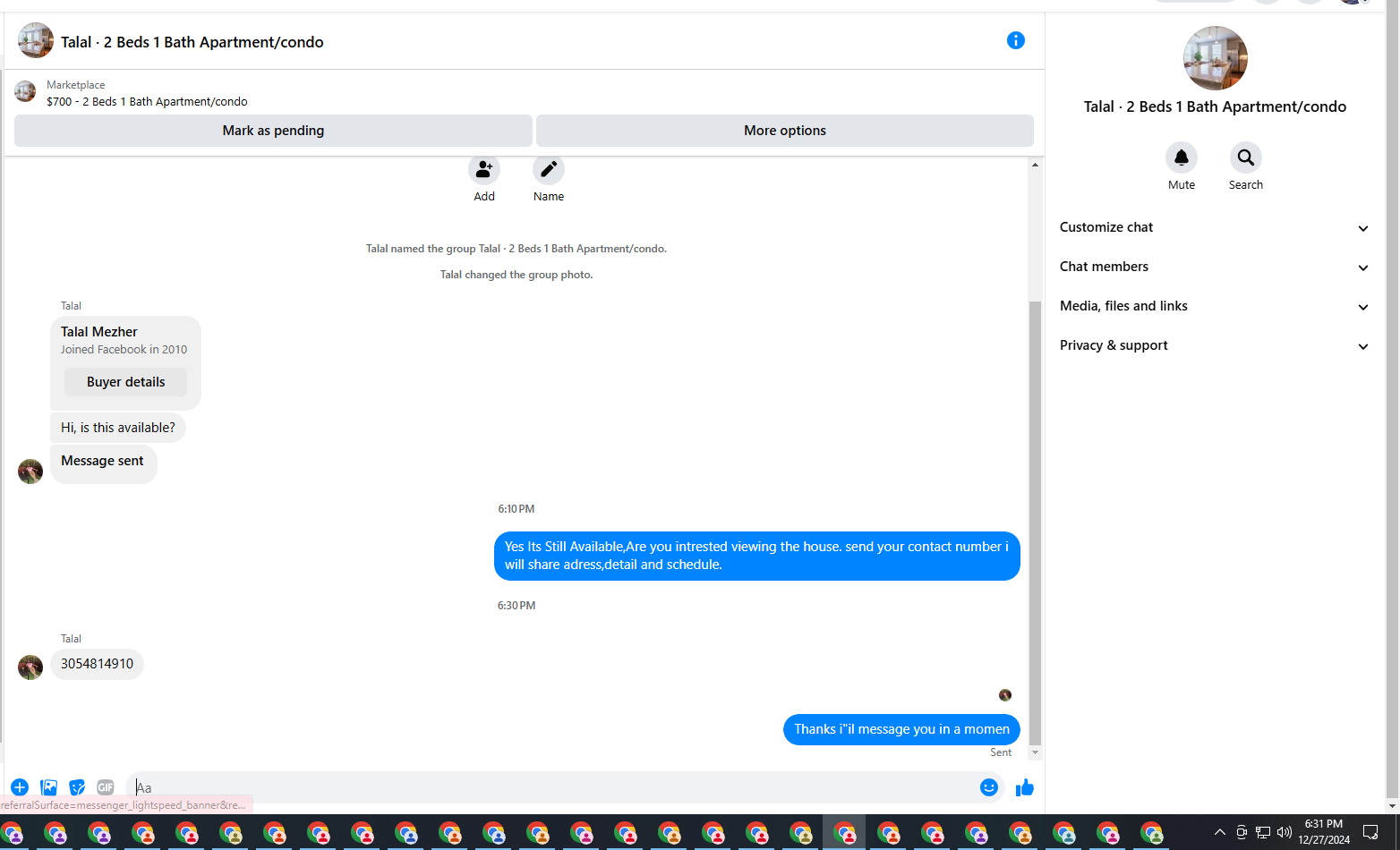The width and height of the screenshot is (1400, 850).
Task: Expand Privacy & support section
Action: coord(1215,345)
